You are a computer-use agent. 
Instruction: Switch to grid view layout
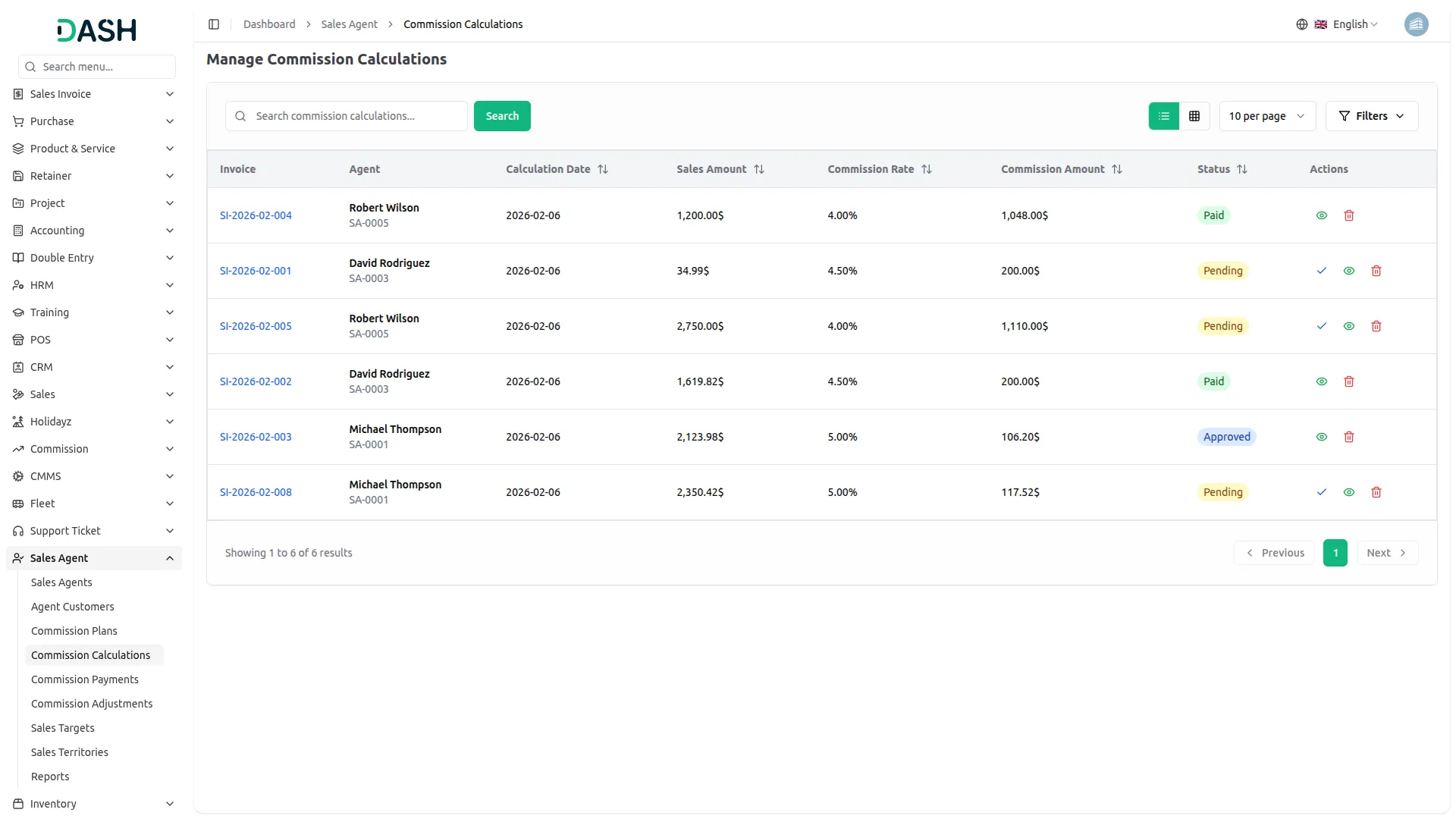[x=1194, y=116]
